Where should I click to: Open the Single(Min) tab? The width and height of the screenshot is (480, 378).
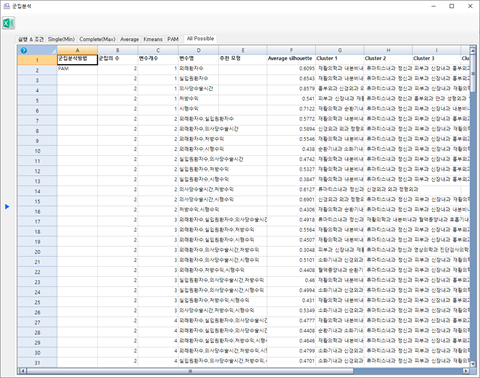(x=61, y=39)
